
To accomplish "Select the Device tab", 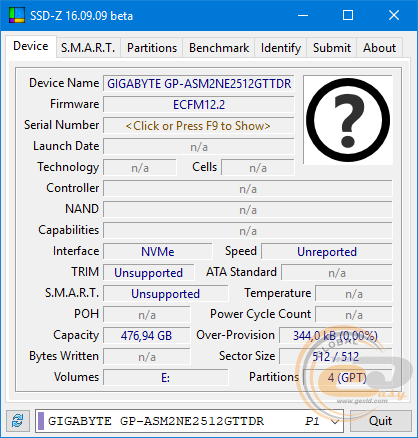I will [x=31, y=46].
